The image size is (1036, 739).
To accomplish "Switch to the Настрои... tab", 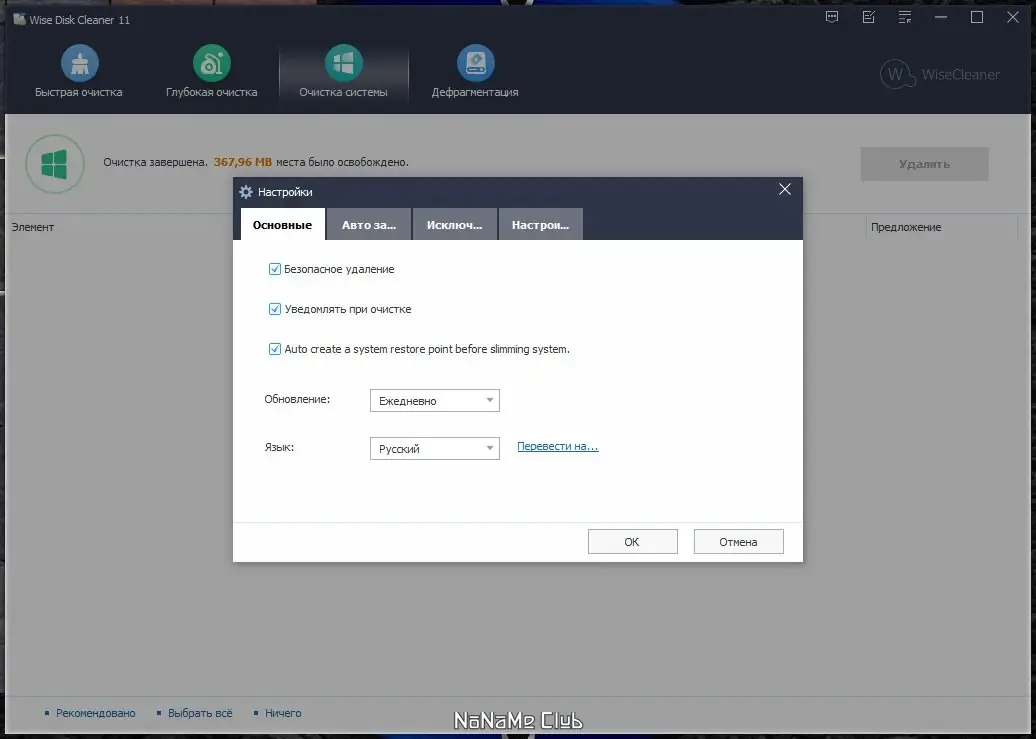I will [540, 225].
